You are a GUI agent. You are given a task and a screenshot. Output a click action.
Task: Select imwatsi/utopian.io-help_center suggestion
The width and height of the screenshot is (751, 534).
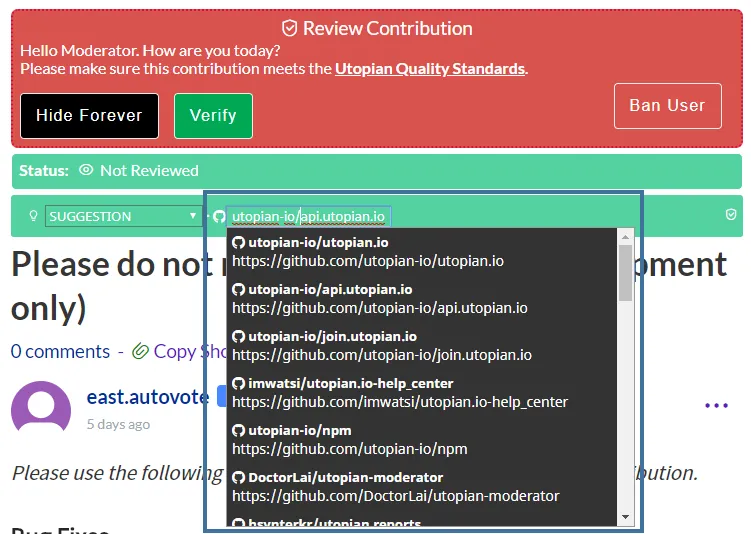[x=421, y=393]
